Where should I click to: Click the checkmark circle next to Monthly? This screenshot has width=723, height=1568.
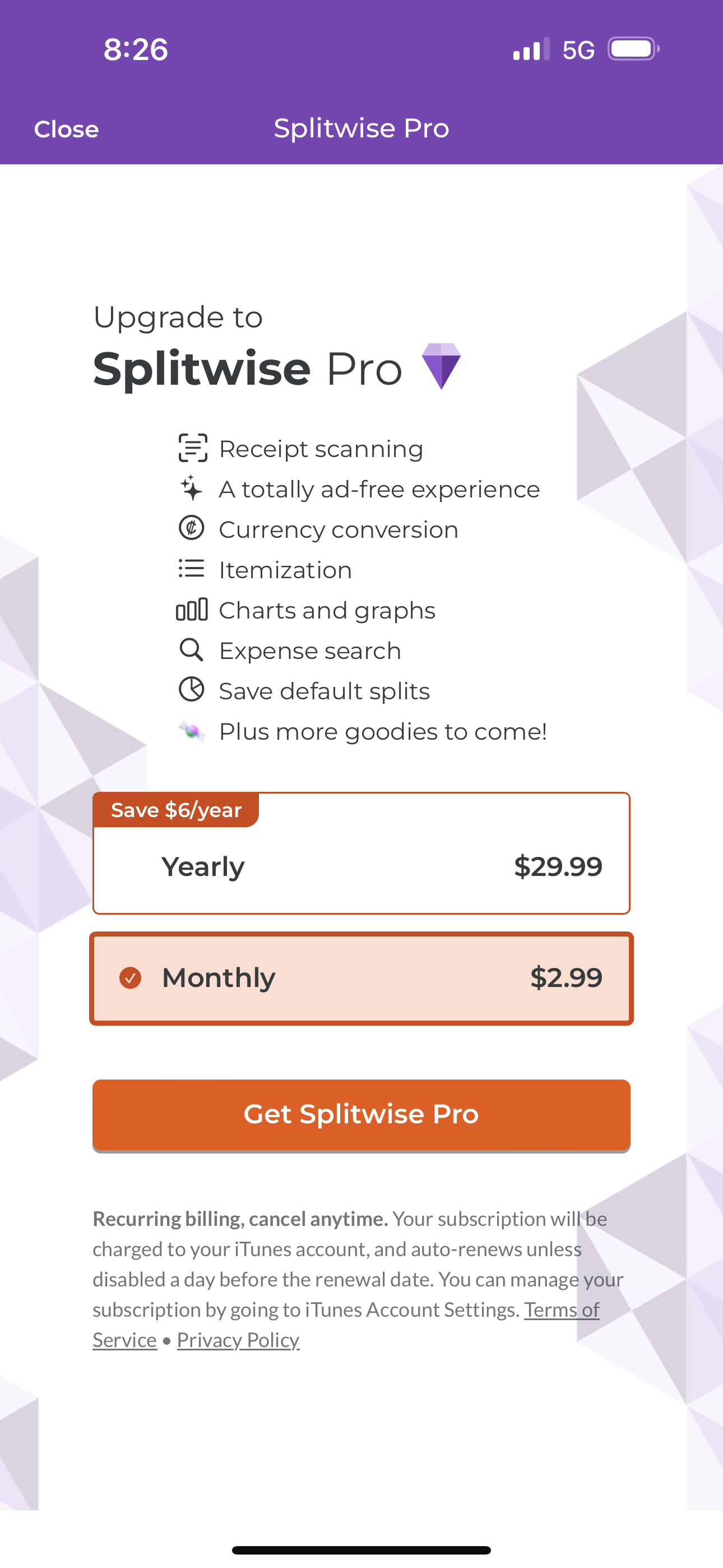pyautogui.click(x=130, y=977)
